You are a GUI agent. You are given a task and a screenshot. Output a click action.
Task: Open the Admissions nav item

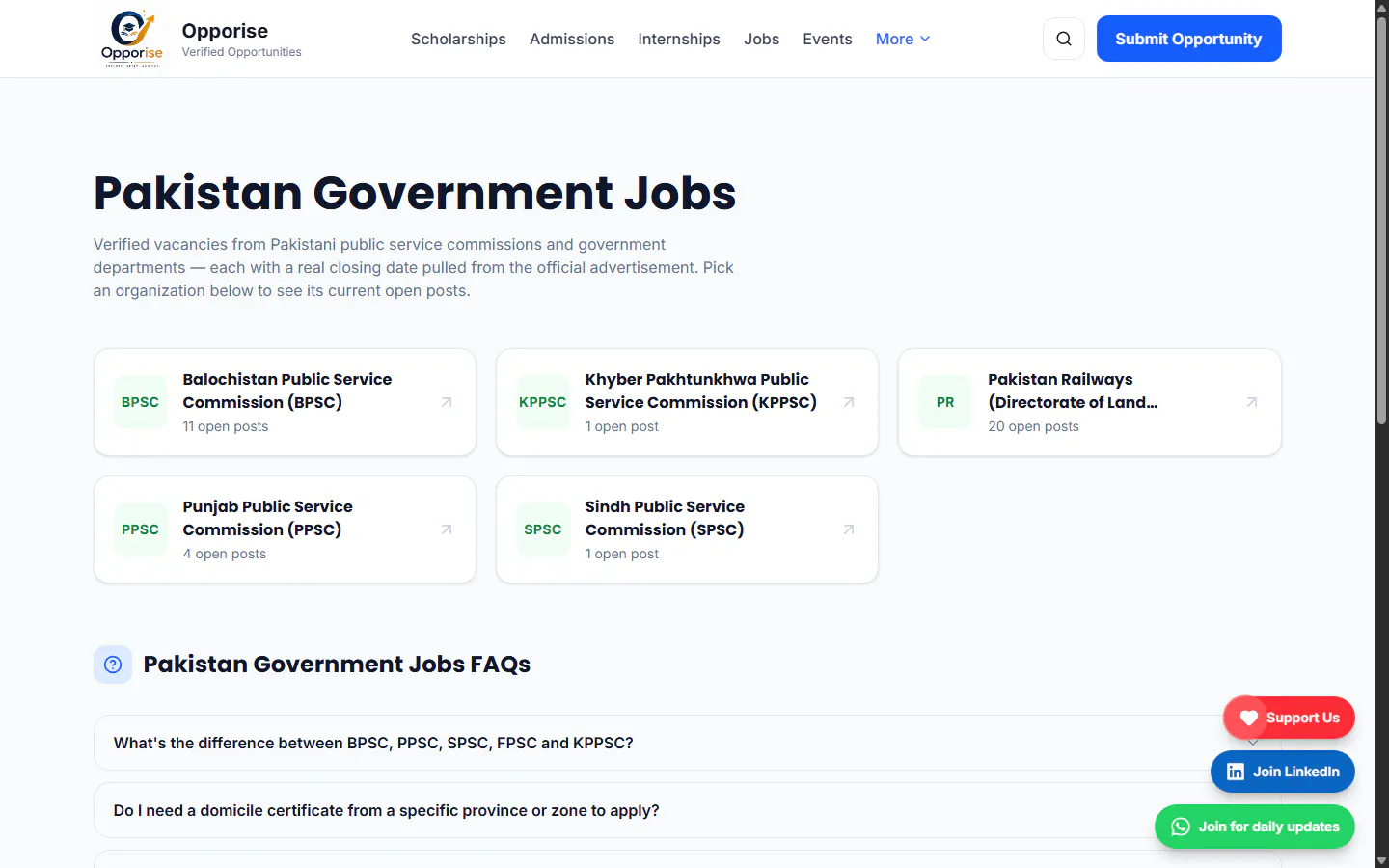(x=572, y=39)
